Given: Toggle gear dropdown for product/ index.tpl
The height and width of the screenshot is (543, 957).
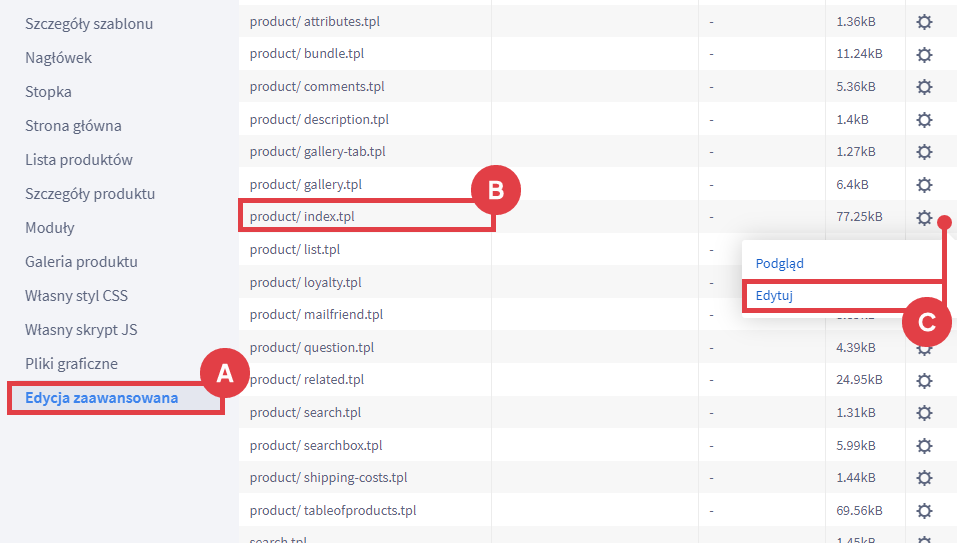Looking at the screenshot, I should click(924, 217).
